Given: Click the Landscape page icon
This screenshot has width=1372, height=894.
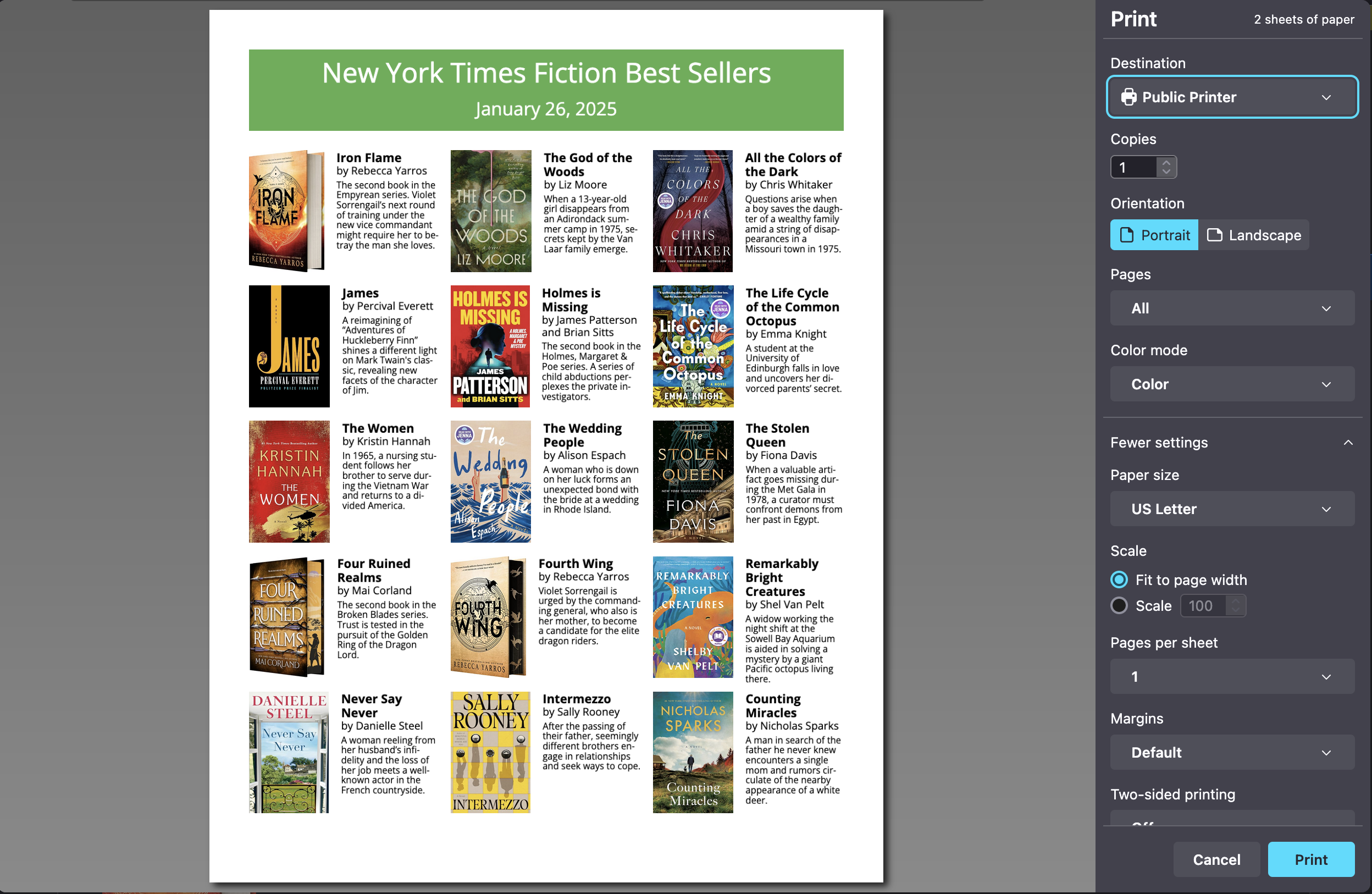Looking at the screenshot, I should pyautogui.click(x=1214, y=235).
